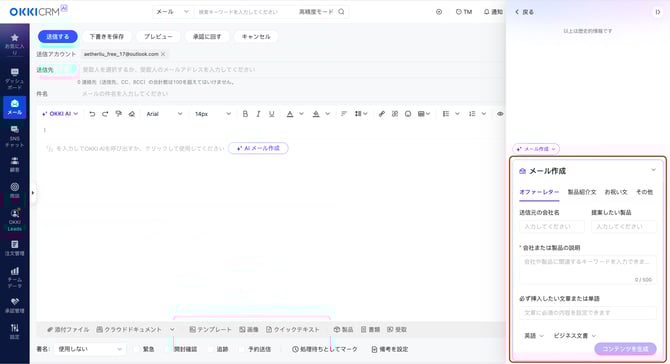Switch to the お祝い文 tab
Image resolution: width=670 pixels, height=364 pixels.
[x=616, y=192]
